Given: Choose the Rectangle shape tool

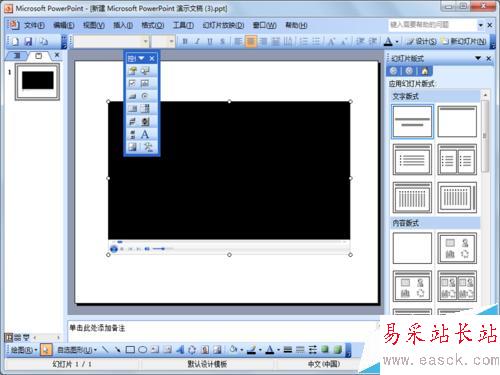Looking at the screenshot, I should point(130,350).
